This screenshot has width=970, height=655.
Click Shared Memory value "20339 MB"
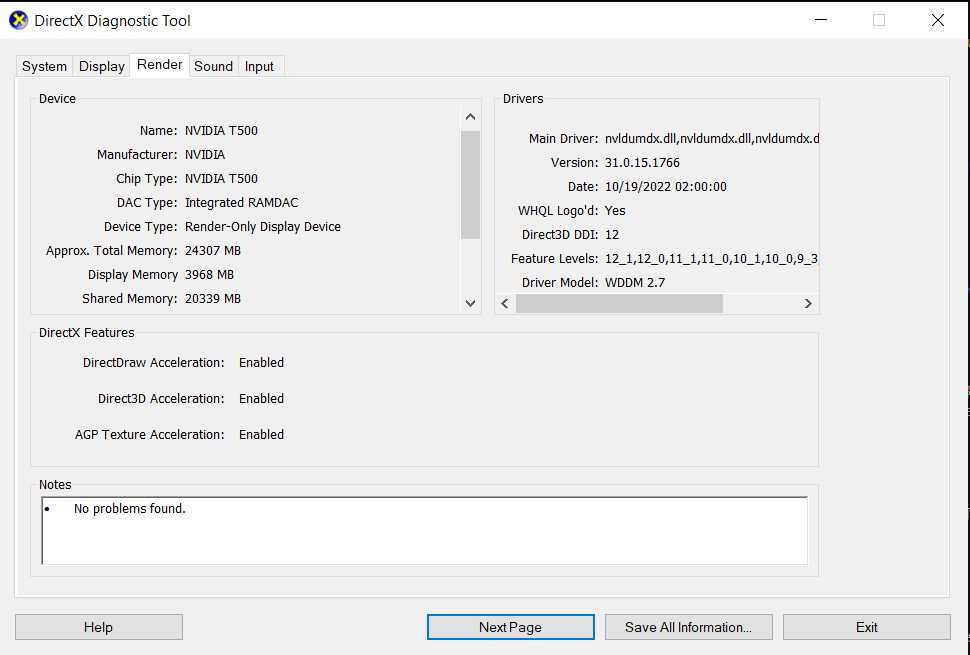[213, 299]
